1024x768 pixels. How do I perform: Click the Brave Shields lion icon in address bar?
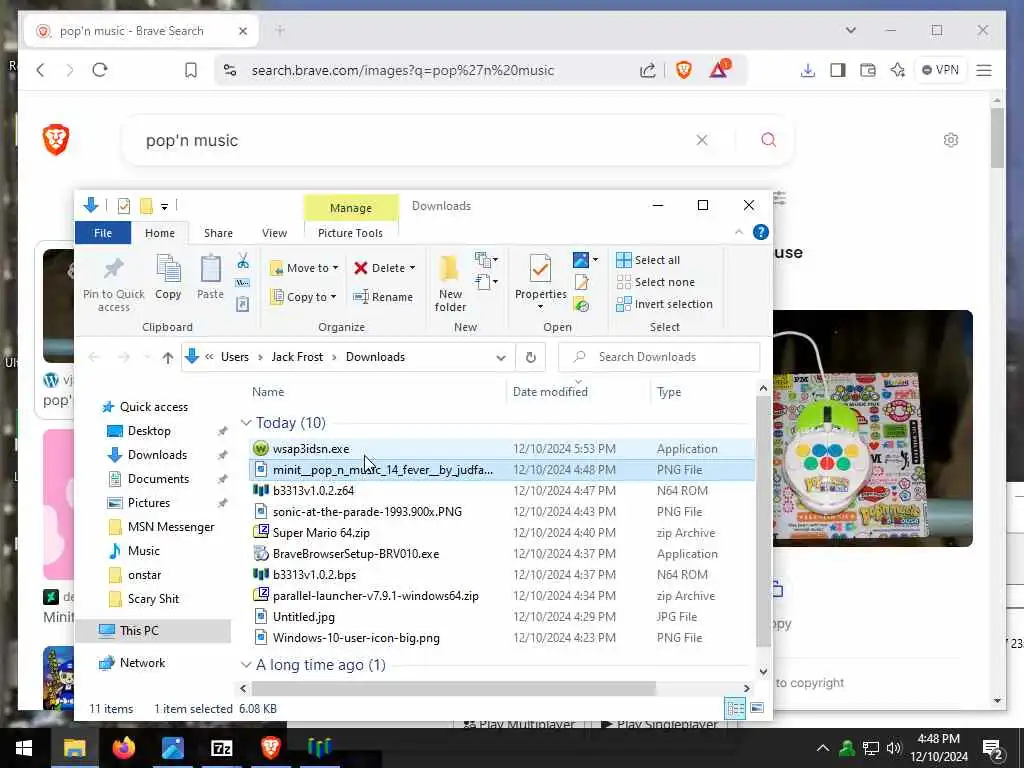(x=684, y=70)
